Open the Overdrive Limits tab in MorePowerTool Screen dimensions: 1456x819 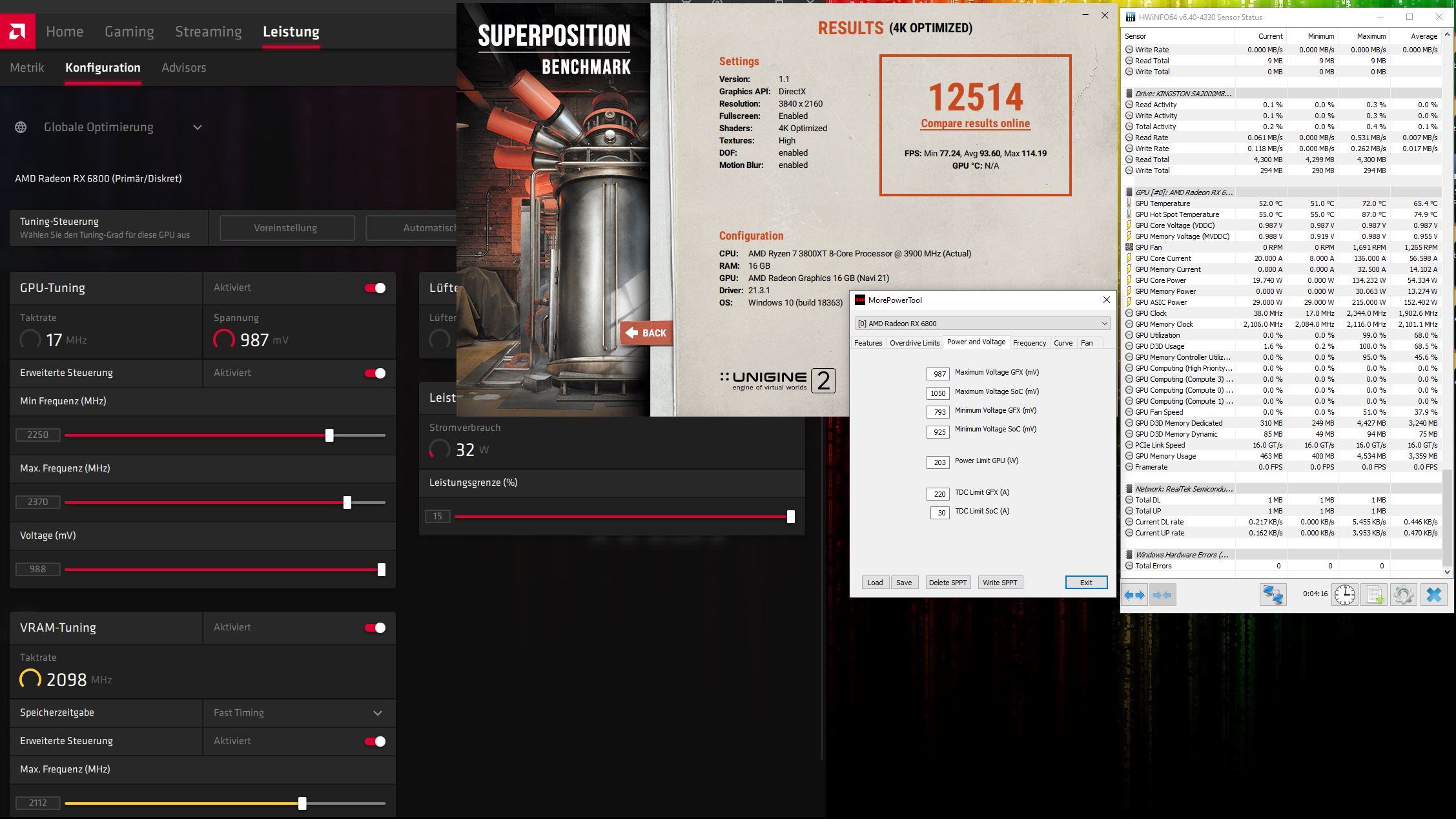tap(914, 343)
